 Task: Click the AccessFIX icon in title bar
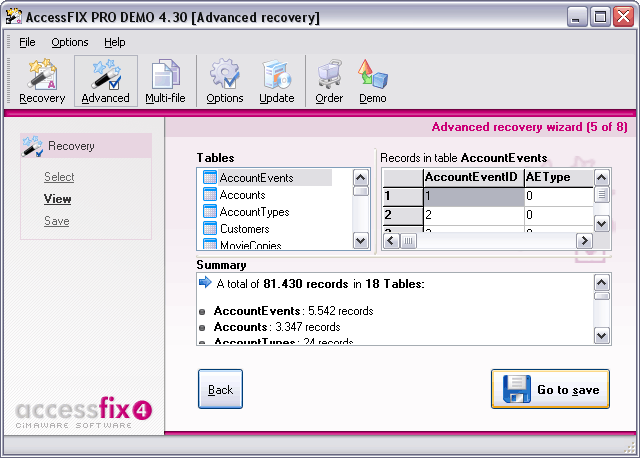[x=13, y=16]
